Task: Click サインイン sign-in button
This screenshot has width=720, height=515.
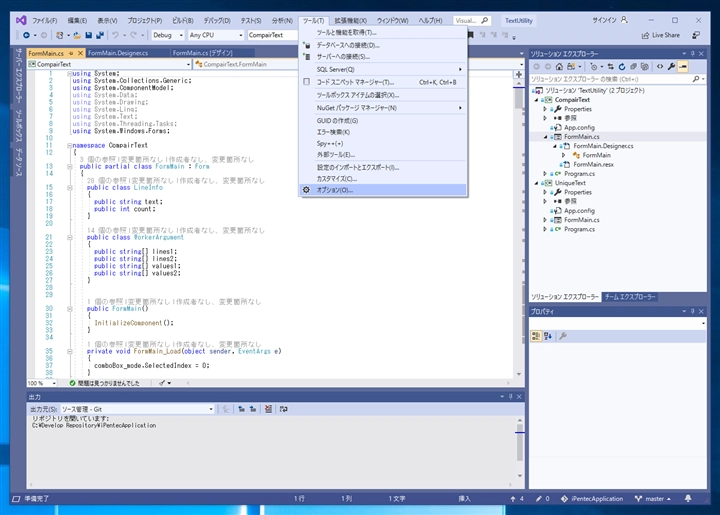Action: coord(609,20)
